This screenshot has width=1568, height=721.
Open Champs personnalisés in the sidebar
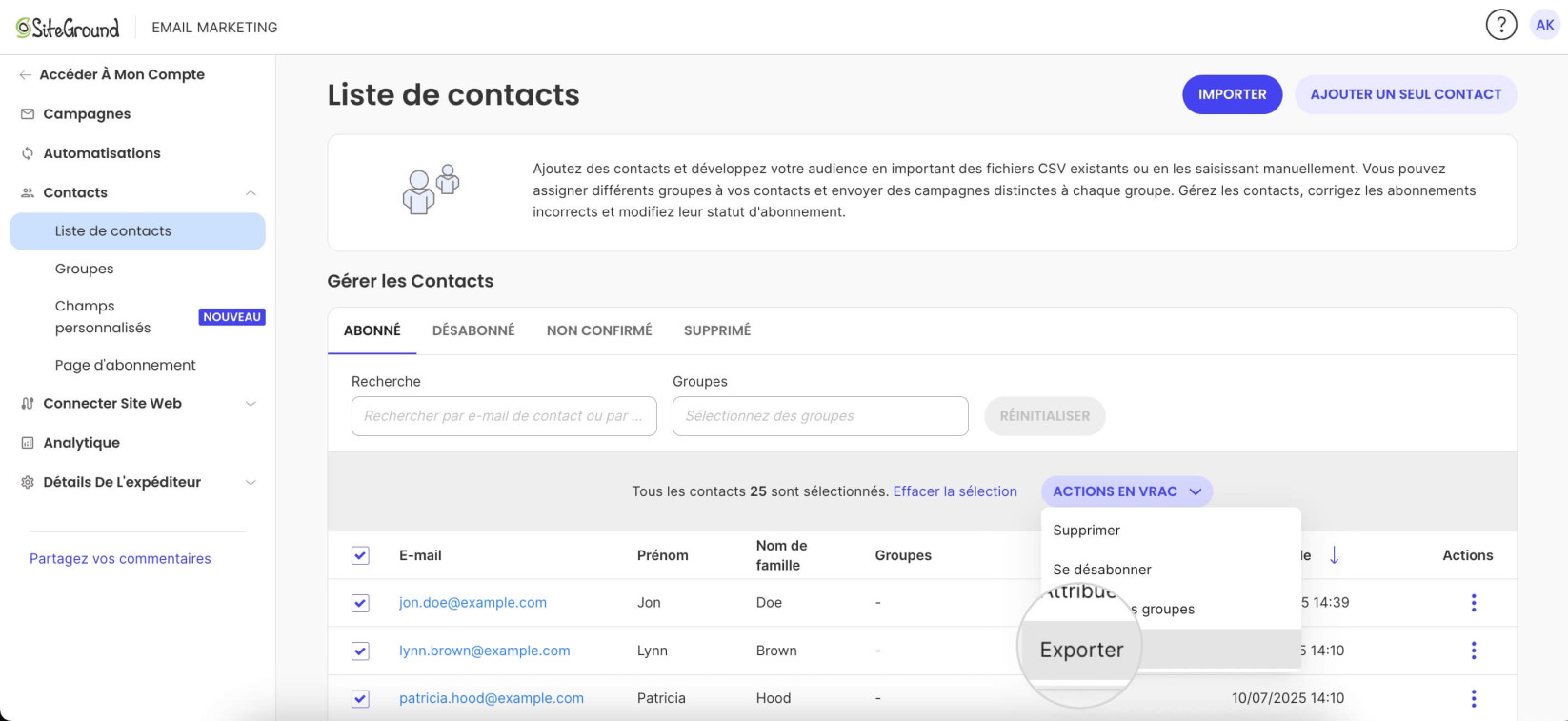(103, 316)
